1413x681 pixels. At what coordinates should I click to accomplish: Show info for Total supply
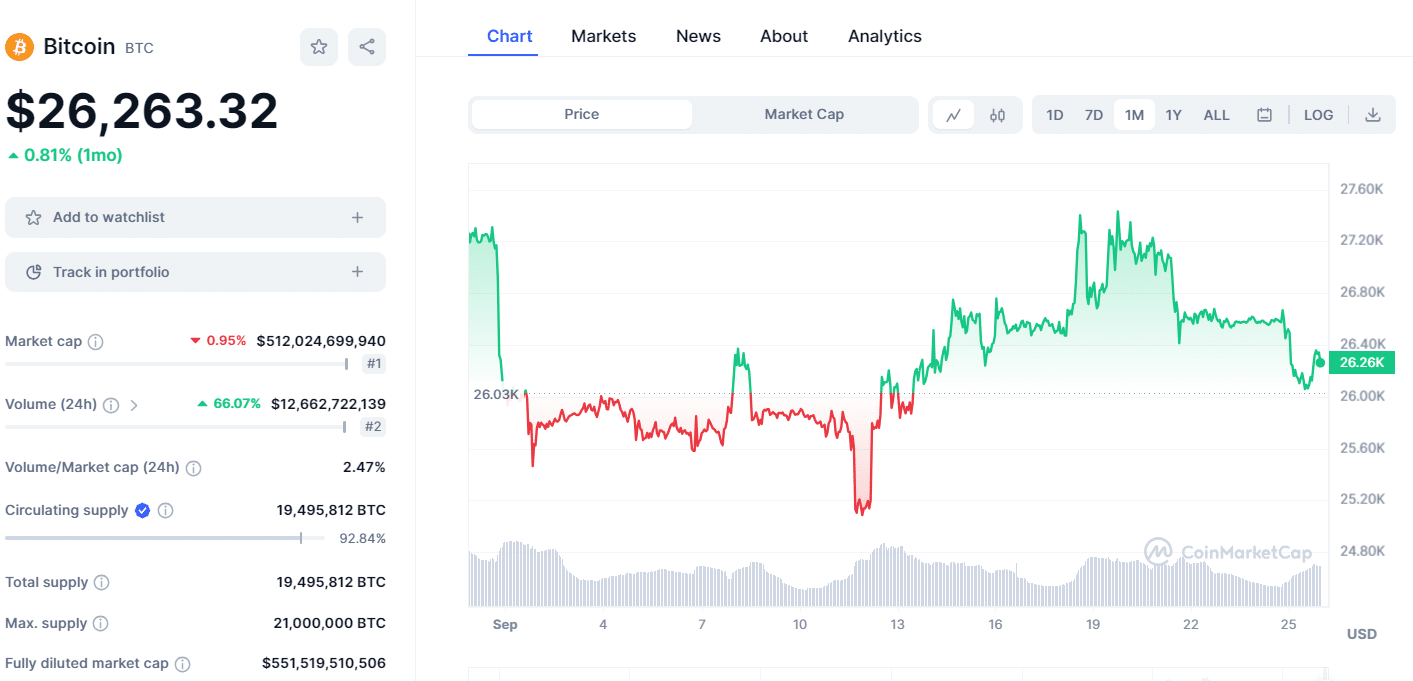[102, 582]
